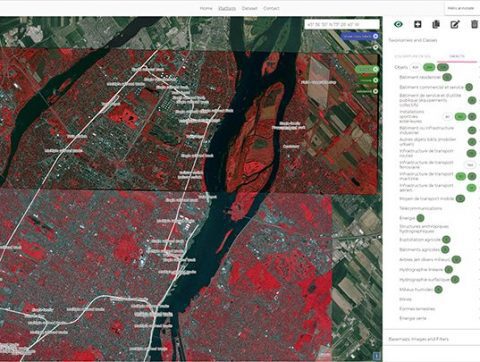Open the Platform nav item
Image resolution: width=480 pixels, height=362 pixels.
227,8
